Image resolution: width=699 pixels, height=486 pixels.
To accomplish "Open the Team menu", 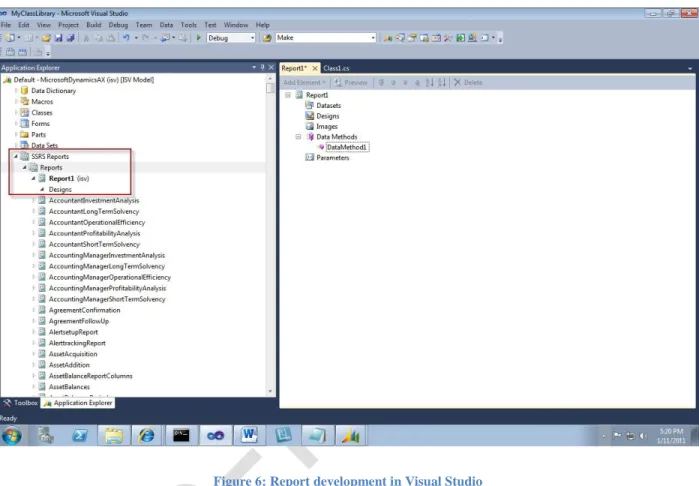I will (144, 25).
